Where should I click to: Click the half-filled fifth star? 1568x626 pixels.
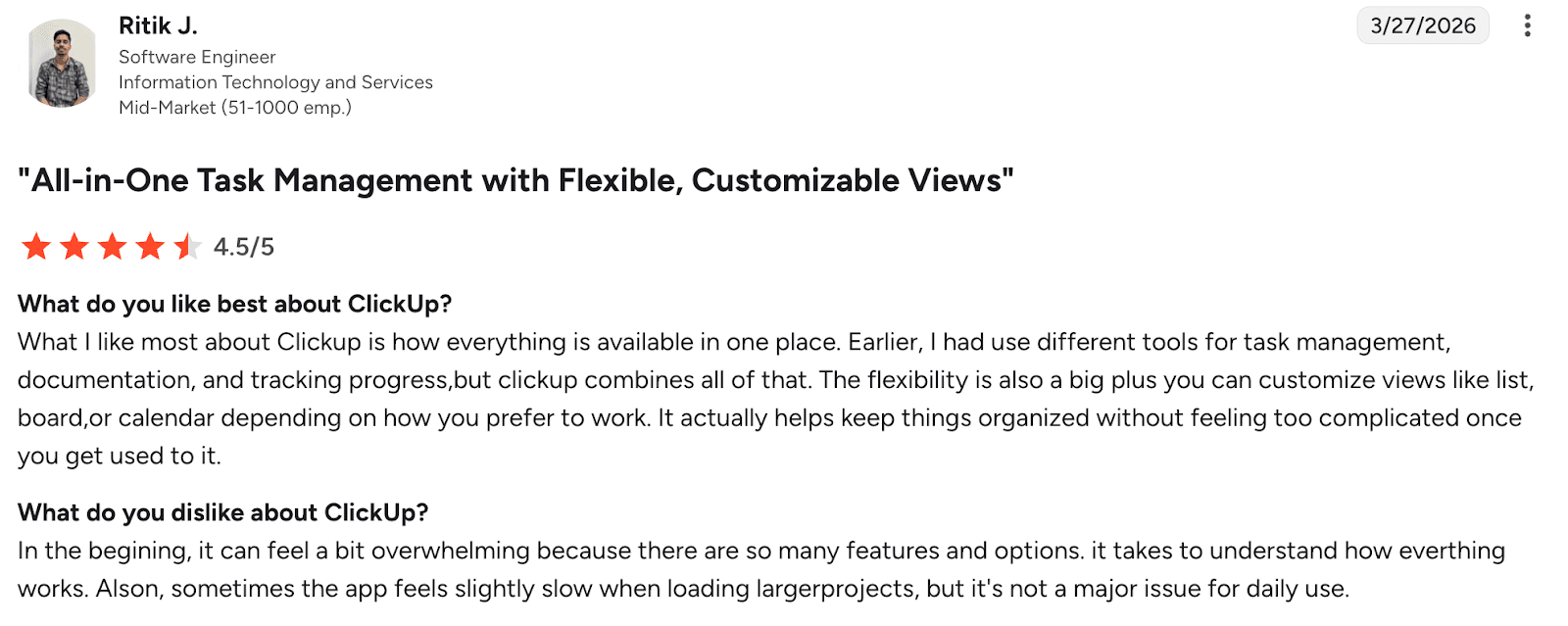pyautogui.click(x=186, y=246)
